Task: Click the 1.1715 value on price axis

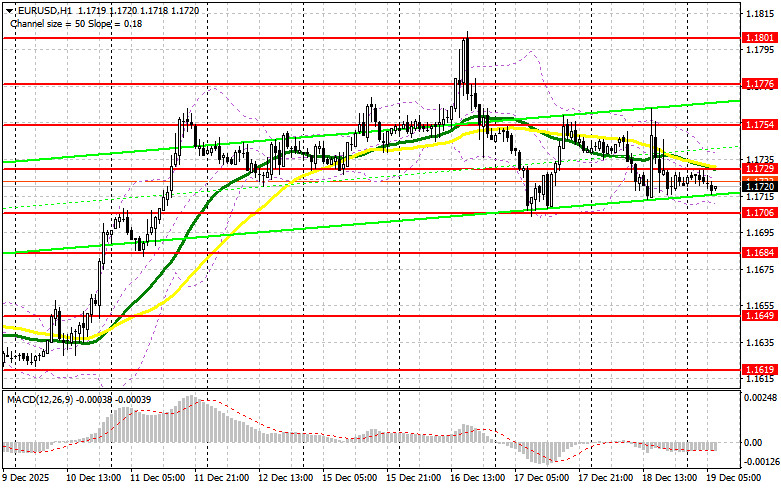Action: 760,197
